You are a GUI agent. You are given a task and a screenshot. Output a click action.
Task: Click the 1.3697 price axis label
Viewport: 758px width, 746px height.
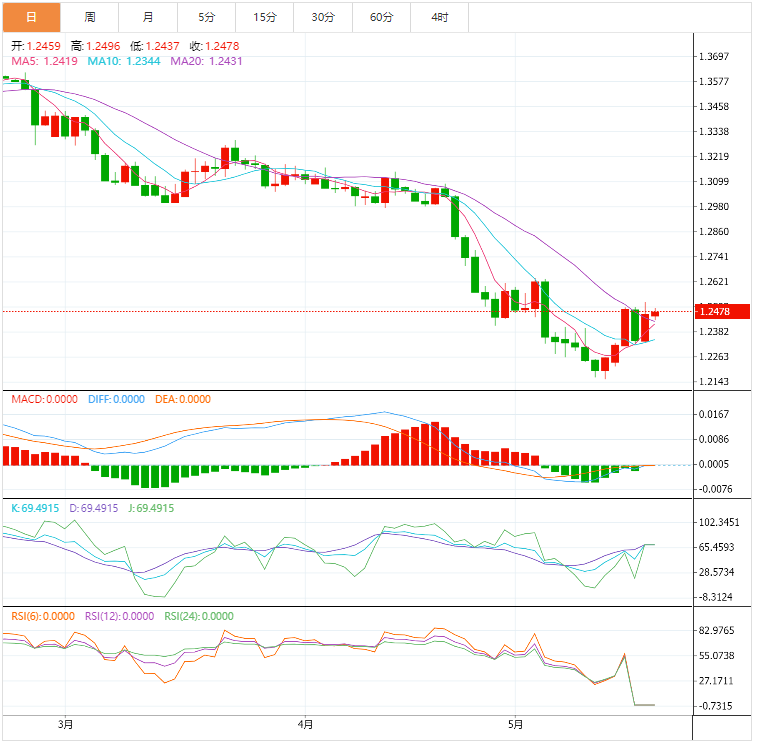[x=714, y=57]
